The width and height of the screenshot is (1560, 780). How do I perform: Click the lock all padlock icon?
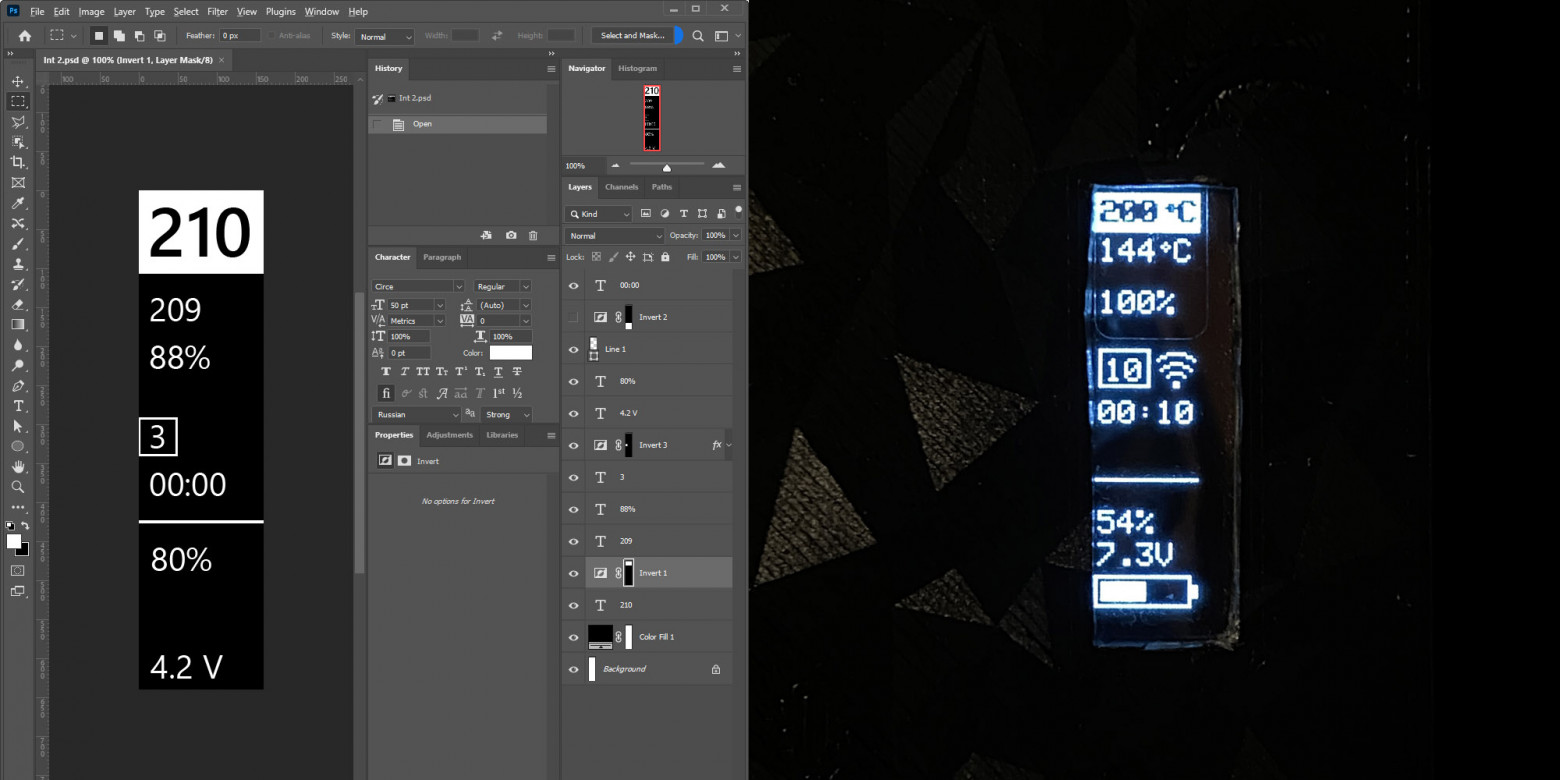point(664,257)
